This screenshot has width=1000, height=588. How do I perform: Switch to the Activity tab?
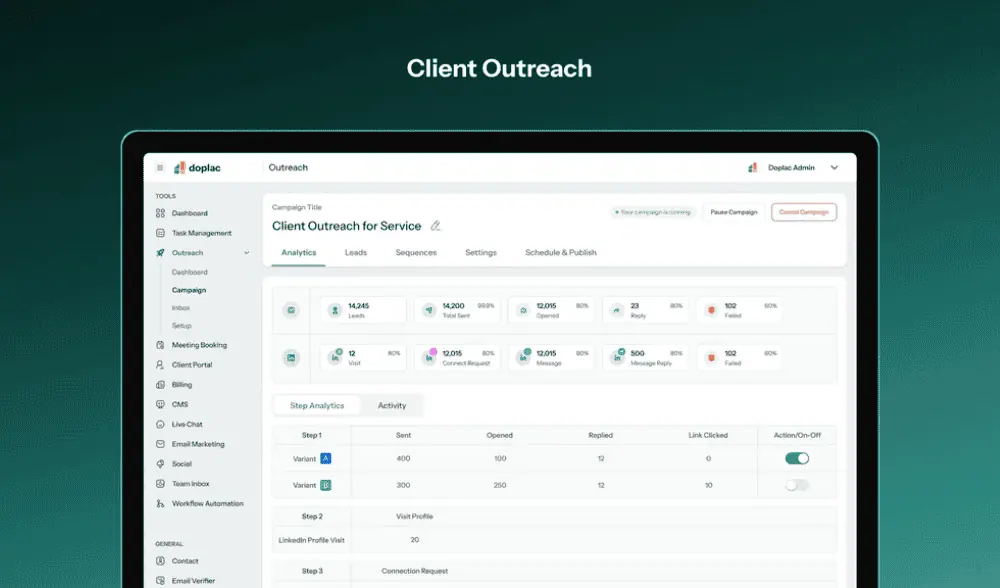392,405
